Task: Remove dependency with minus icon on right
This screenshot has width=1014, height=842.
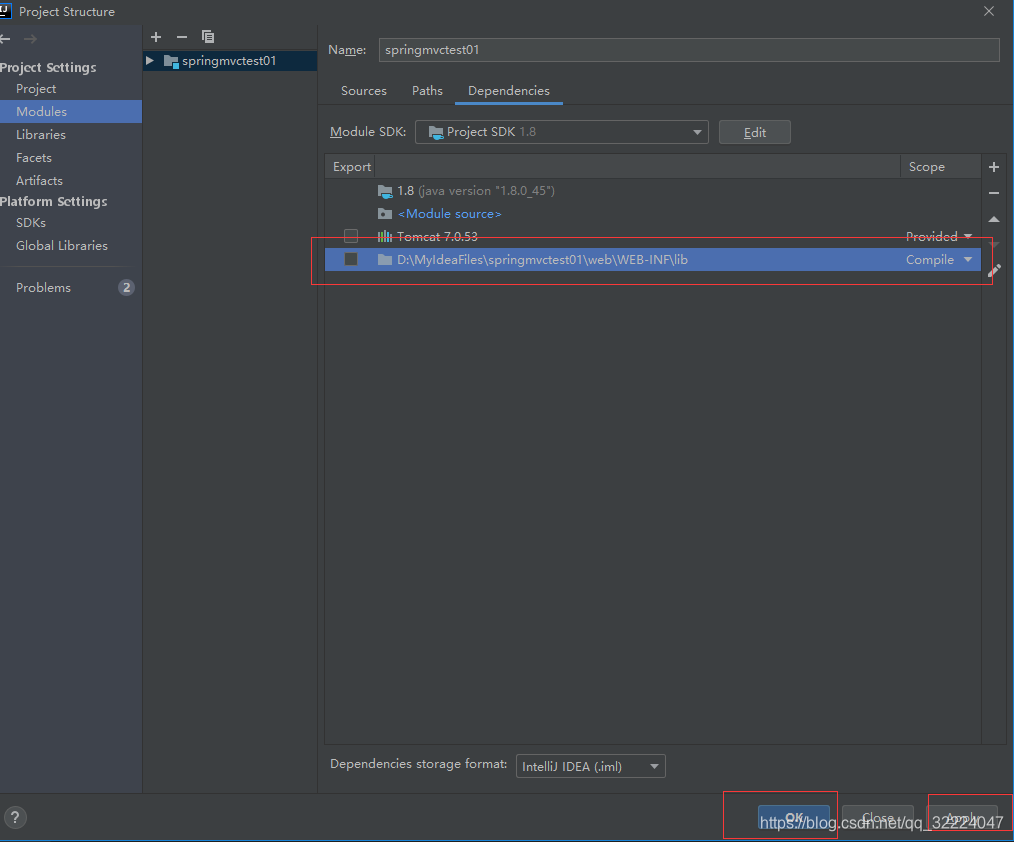Action: tap(994, 193)
